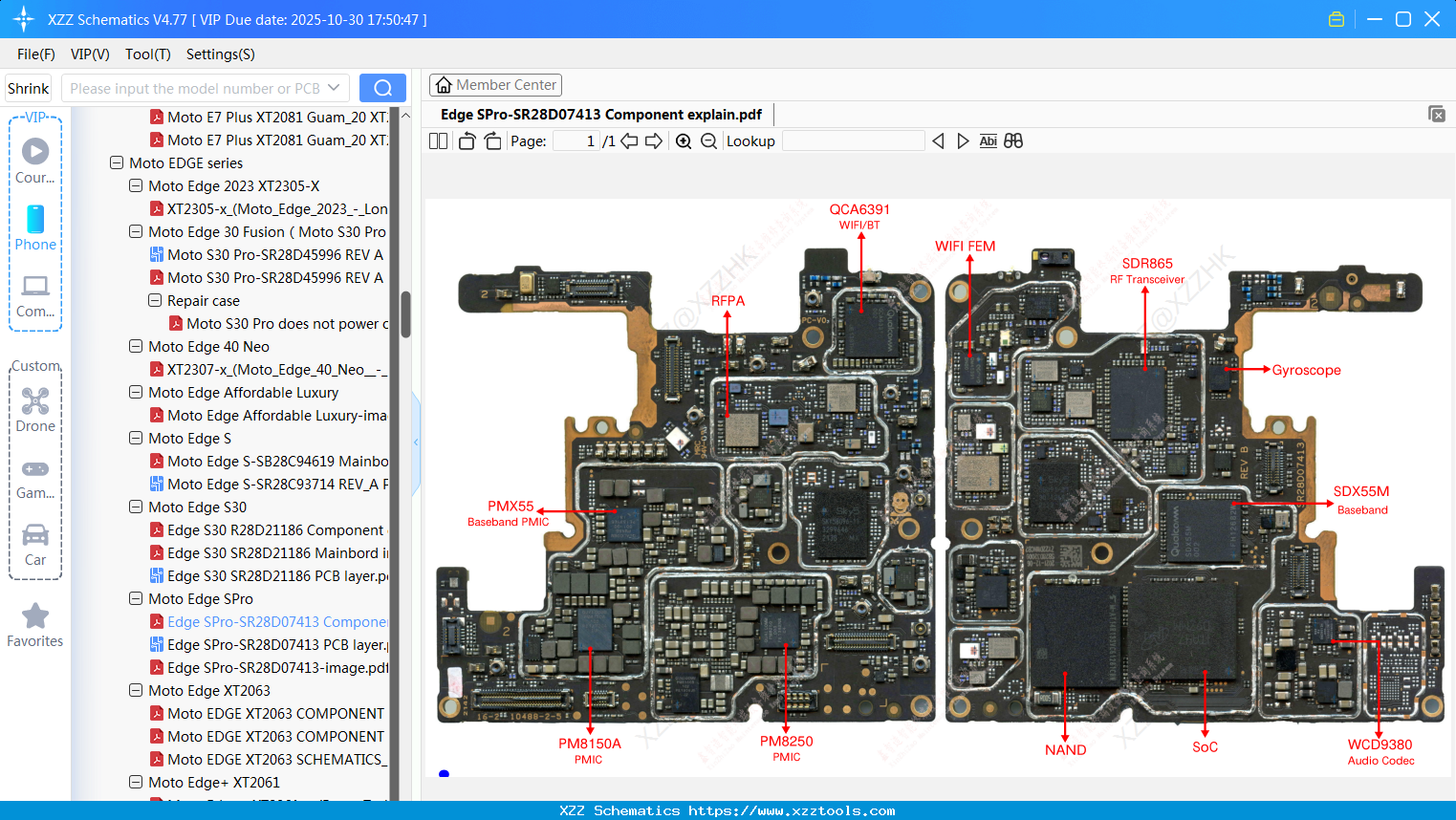Open the Tool(T) menu
The width and height of the screenshot is (1456, 820).
[147, 54]
